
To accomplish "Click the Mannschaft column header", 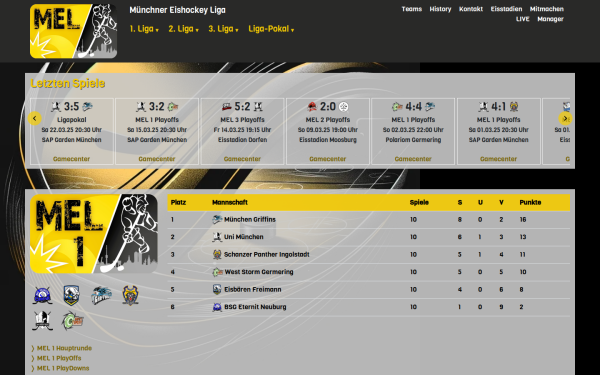I will coord(230,202).
